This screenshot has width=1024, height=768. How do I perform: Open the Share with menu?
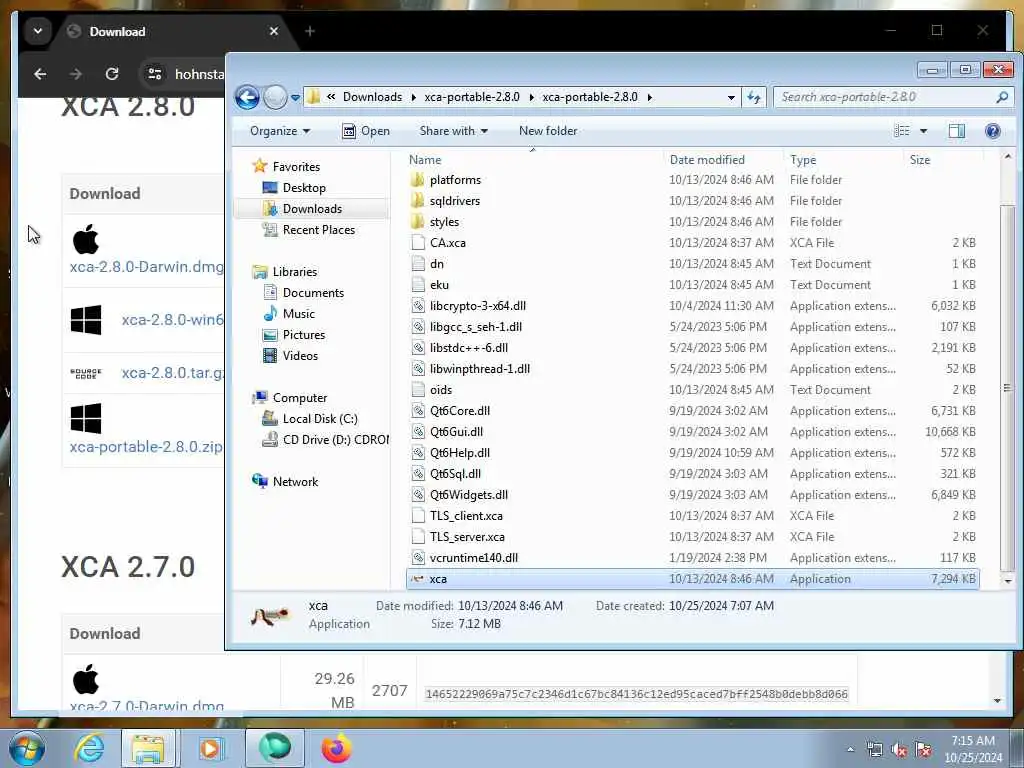click(453, 131)
